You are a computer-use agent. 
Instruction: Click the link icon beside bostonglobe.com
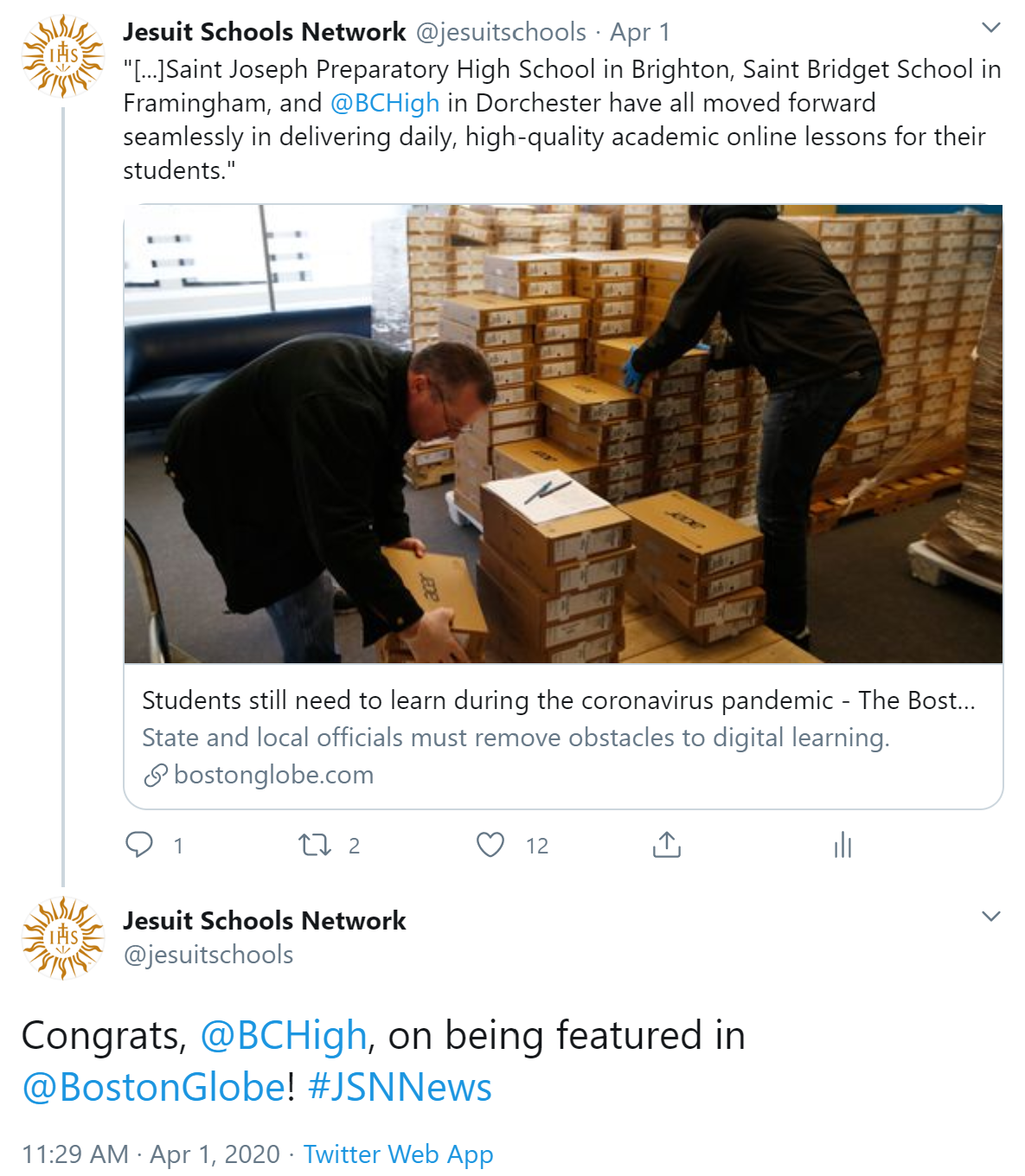[156, 776]
